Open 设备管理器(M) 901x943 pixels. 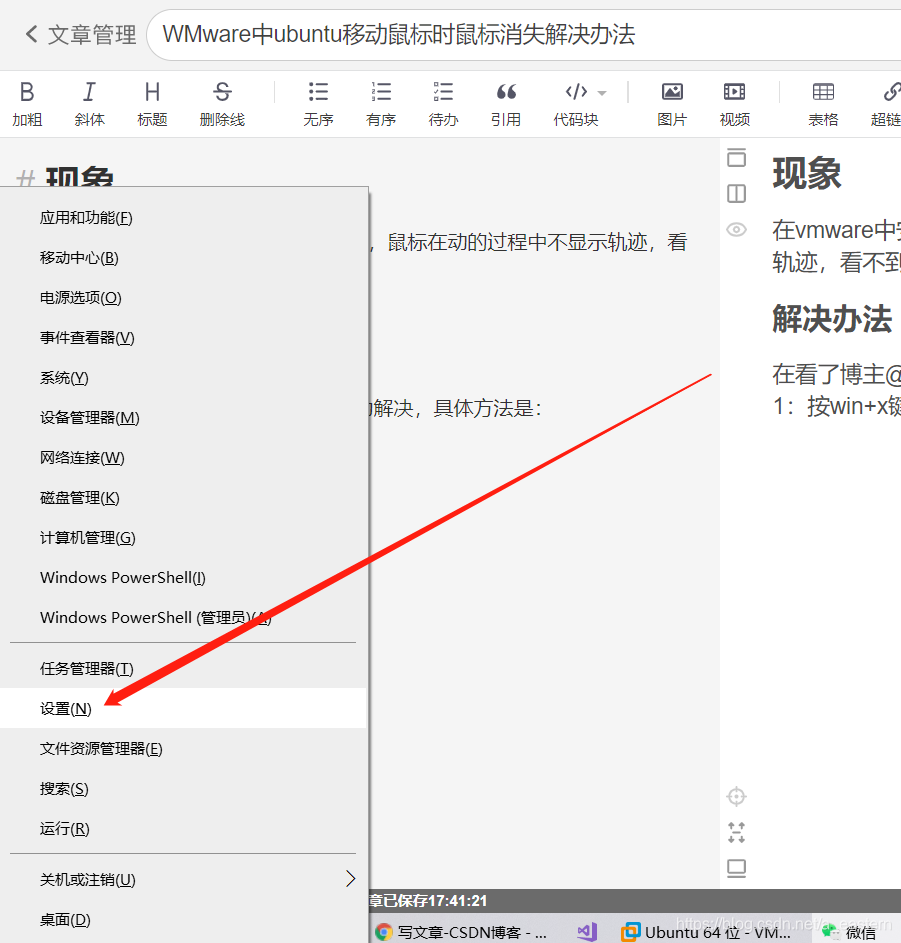(x=183, y=418)
